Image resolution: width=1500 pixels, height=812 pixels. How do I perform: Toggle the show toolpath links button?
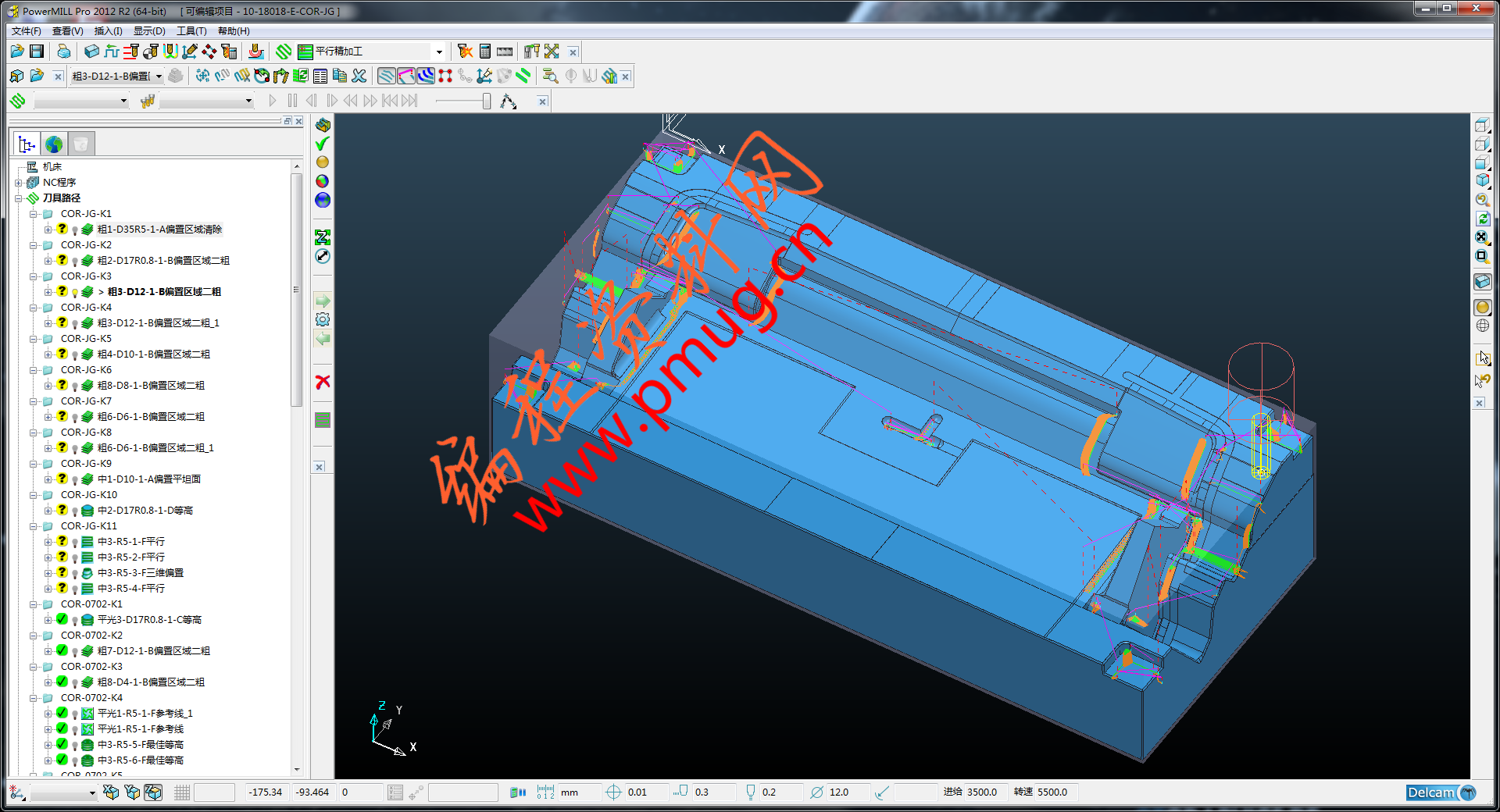(x=406, y=76)
